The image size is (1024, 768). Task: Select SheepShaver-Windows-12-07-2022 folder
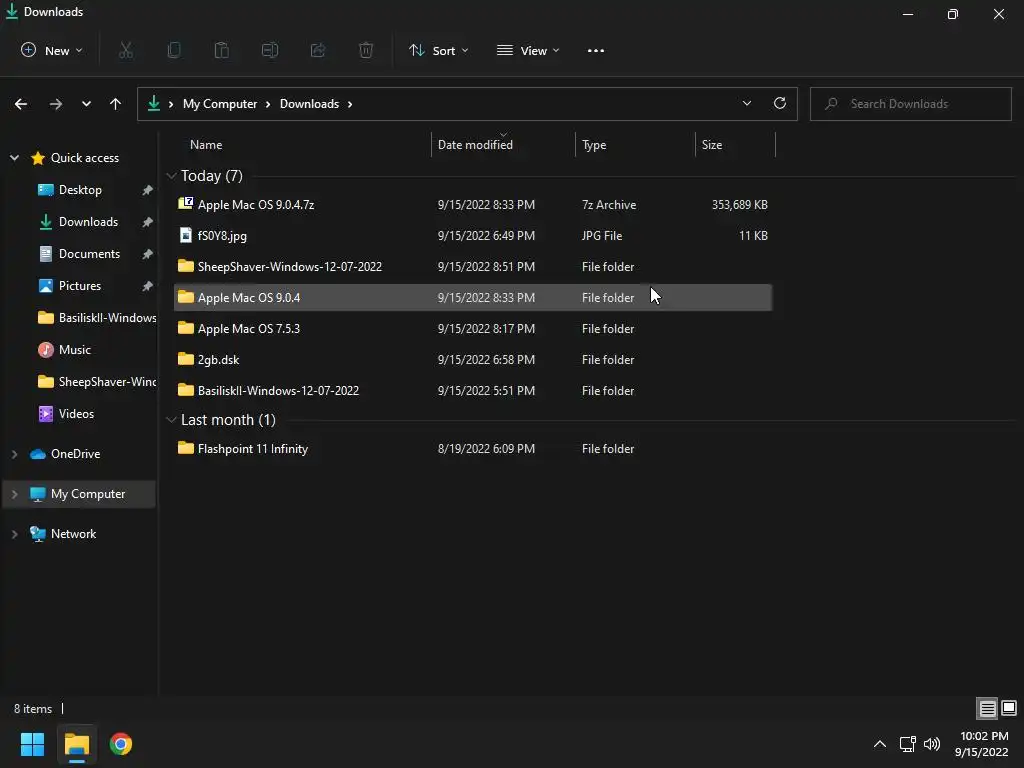coord(473,266)
